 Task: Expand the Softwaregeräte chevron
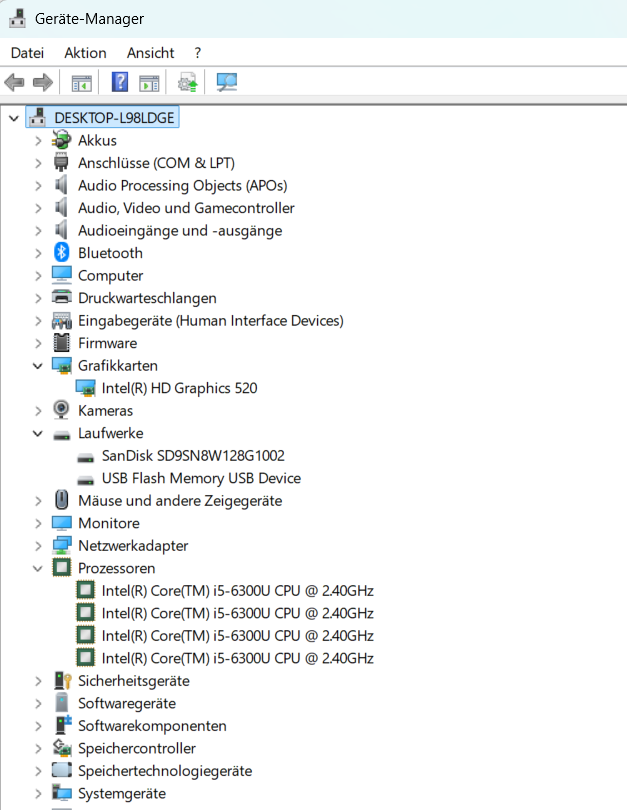[38, 703]
